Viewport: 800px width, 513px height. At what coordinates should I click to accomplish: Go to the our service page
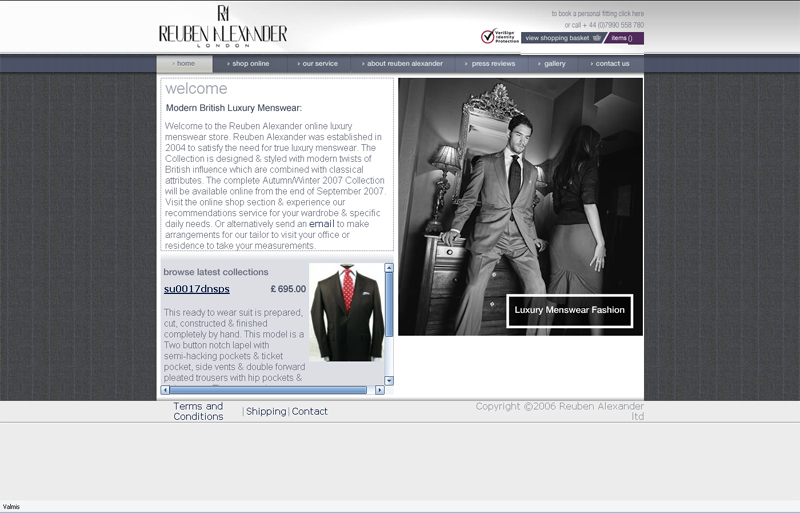319,64
